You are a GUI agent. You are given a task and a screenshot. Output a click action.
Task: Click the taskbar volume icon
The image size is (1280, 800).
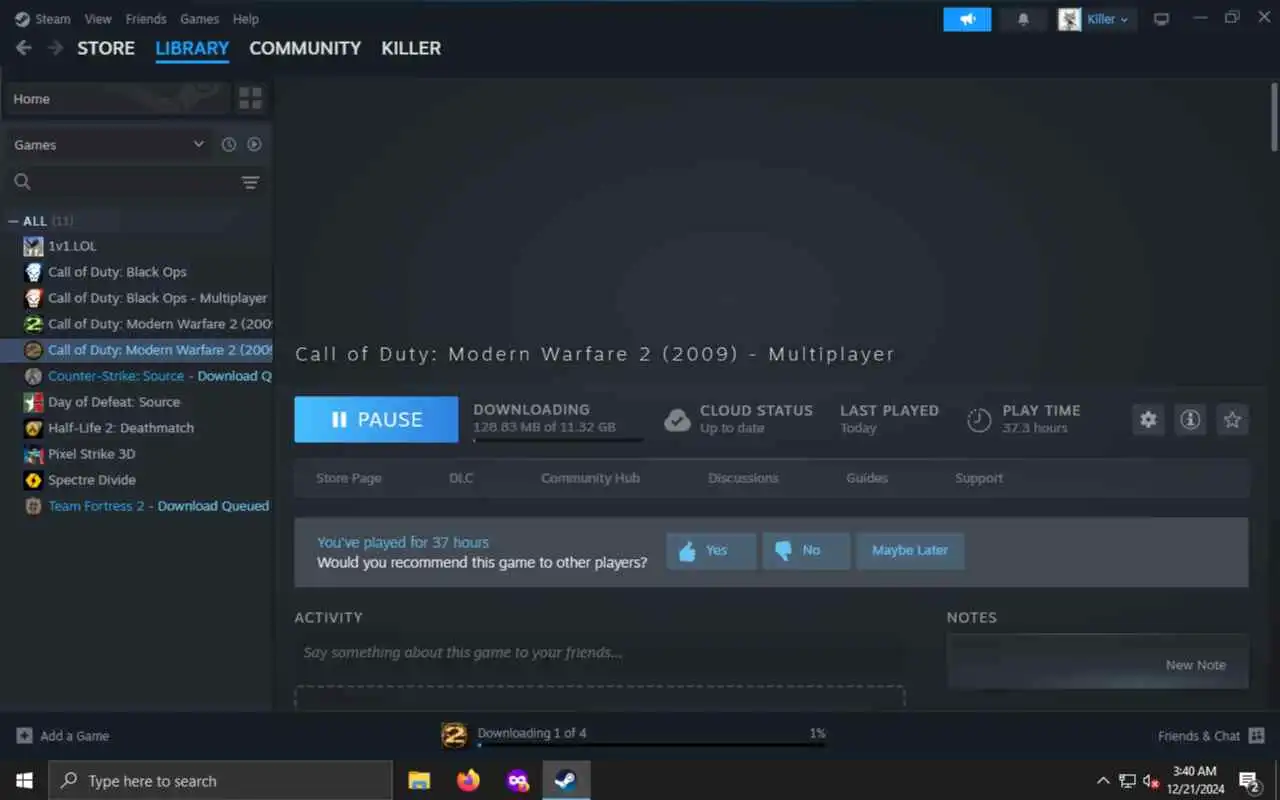(1151, 781)
